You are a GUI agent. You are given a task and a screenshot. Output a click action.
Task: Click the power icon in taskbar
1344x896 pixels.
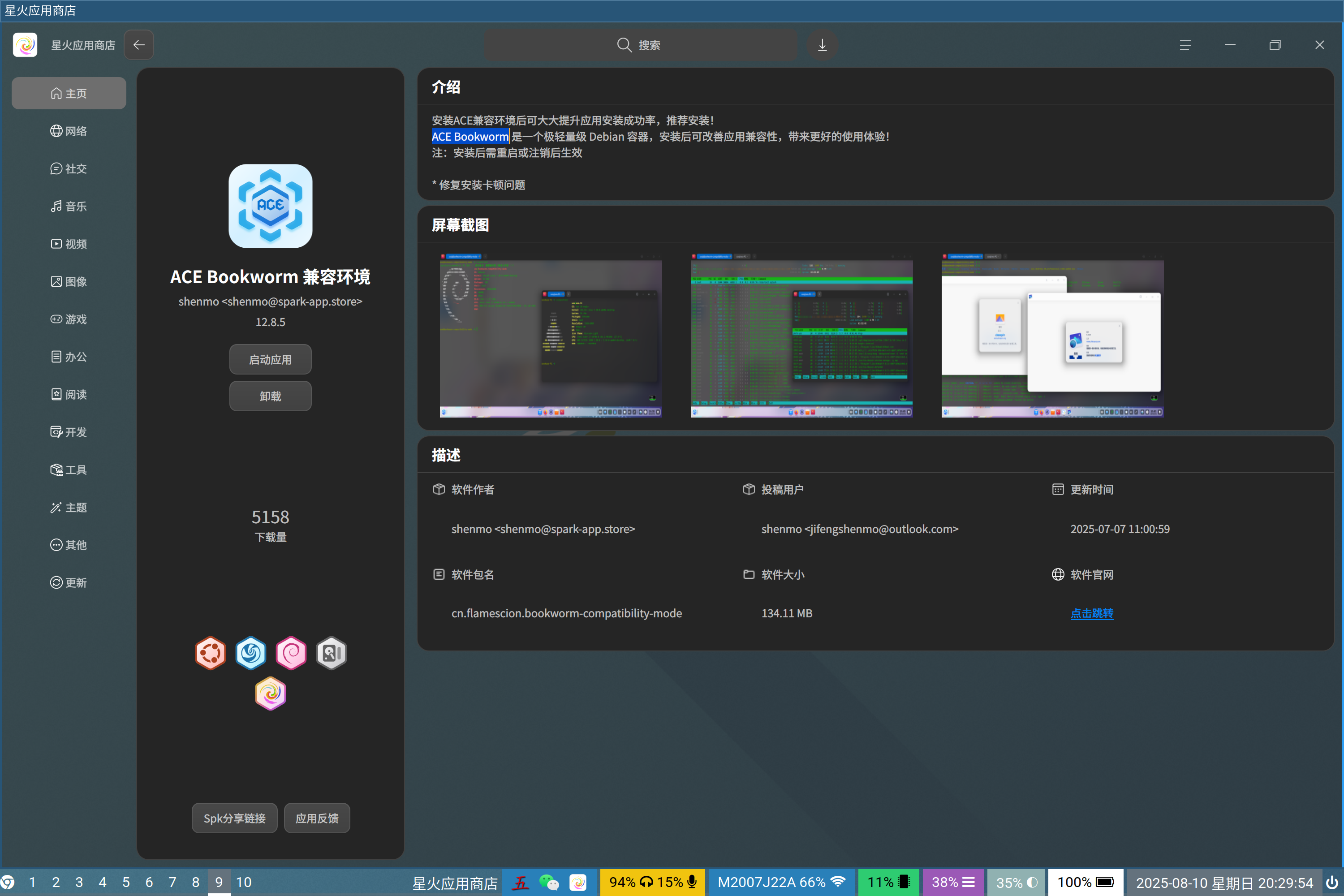pyautogui.click(x=1332, y=882)
